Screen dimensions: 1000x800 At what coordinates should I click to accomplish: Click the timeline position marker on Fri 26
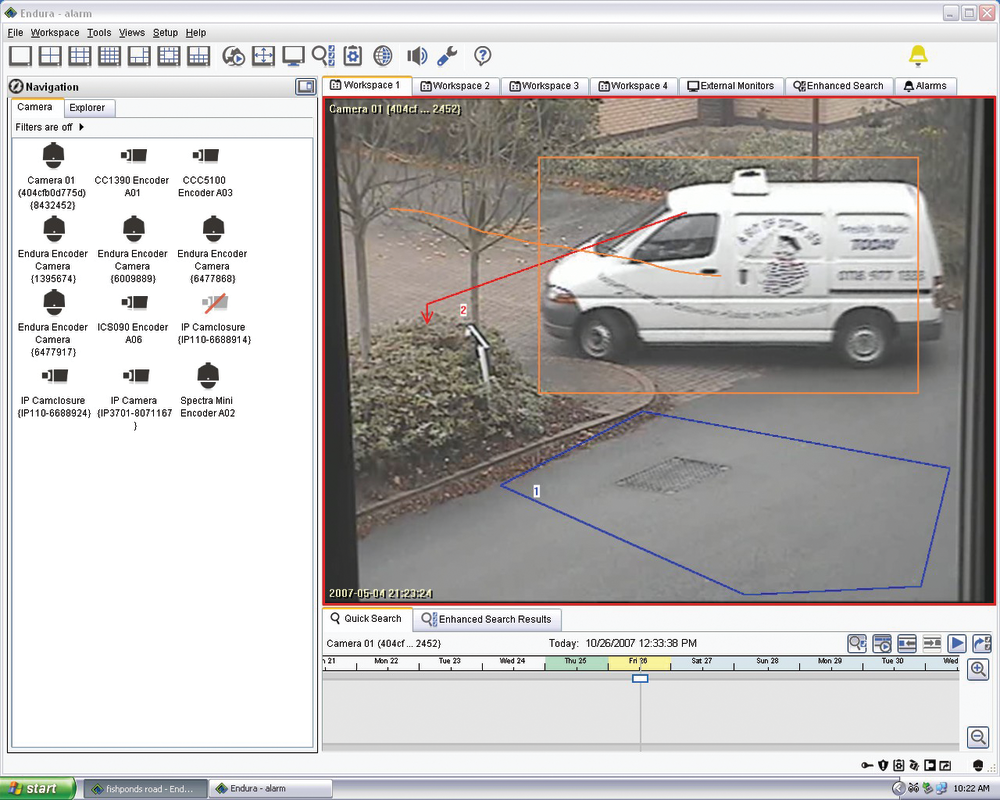[641, 678]
